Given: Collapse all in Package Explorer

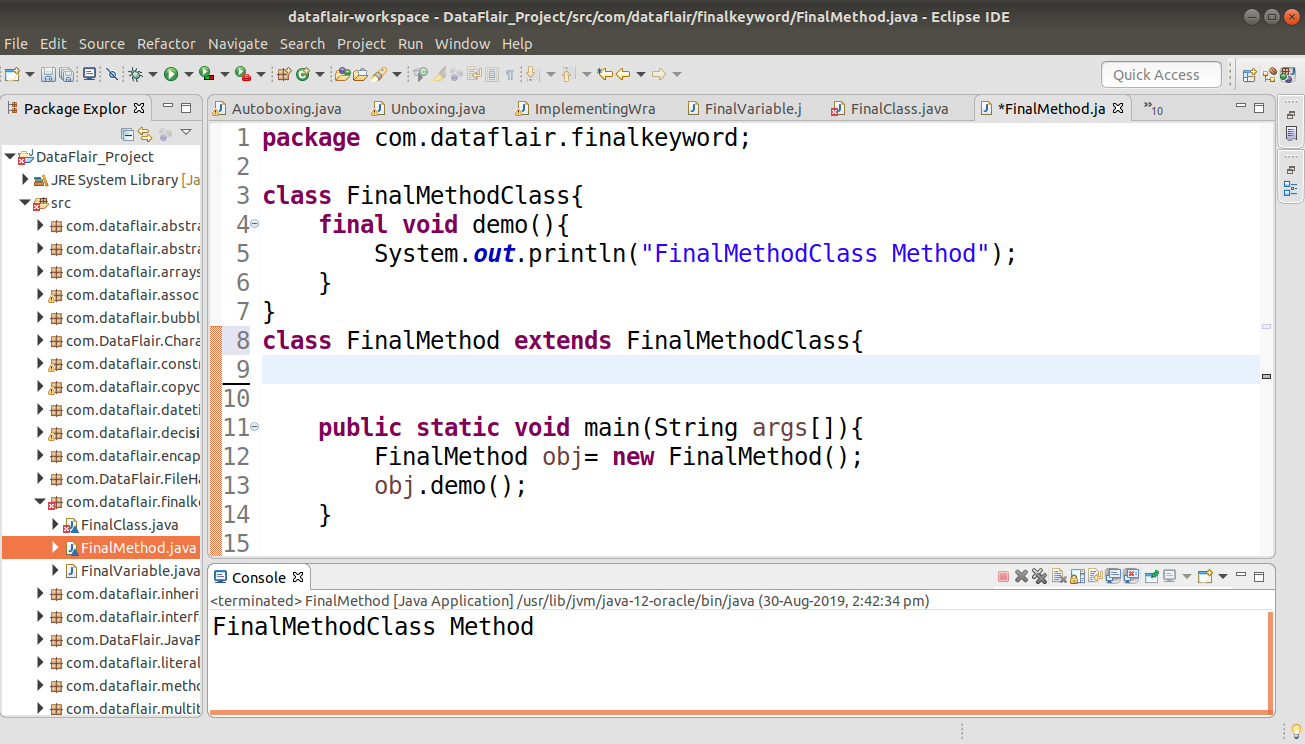Looking at the screenshot, I should coord(128,134).
